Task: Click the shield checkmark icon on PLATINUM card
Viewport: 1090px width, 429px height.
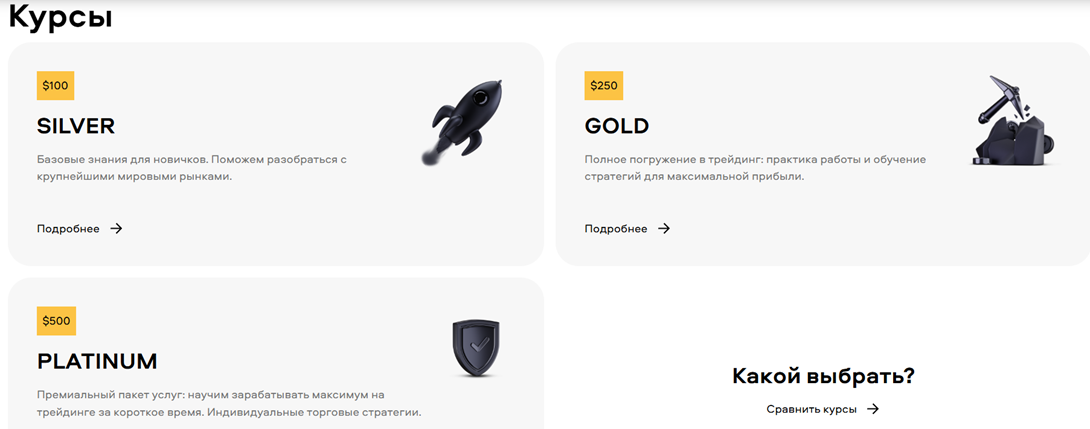Action: 475,348
